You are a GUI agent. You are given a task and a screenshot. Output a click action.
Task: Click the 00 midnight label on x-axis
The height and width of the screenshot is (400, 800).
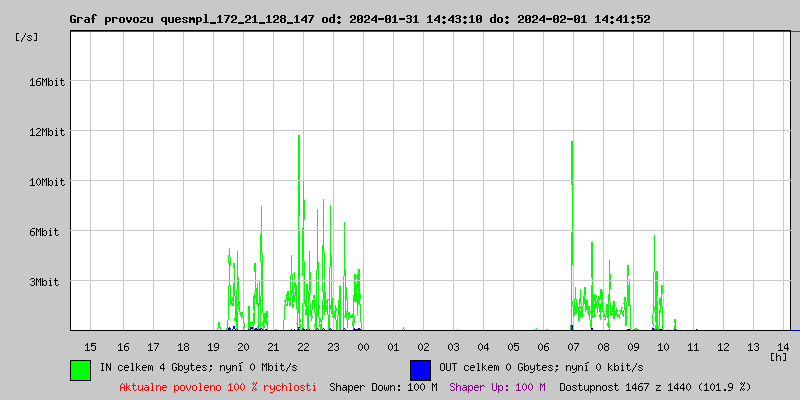coord(363,346)
